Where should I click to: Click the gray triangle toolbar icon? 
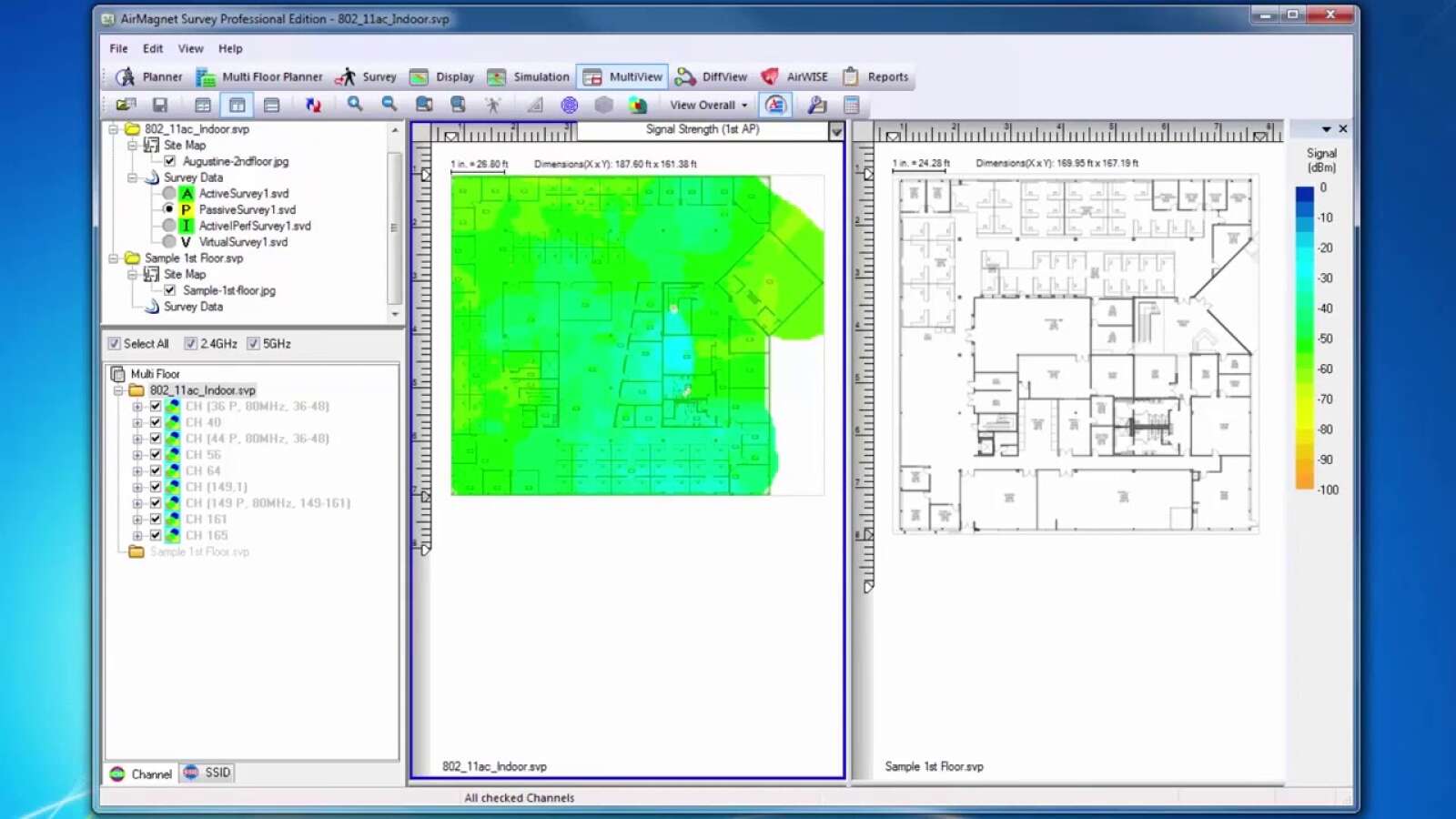tap(535, 105)
